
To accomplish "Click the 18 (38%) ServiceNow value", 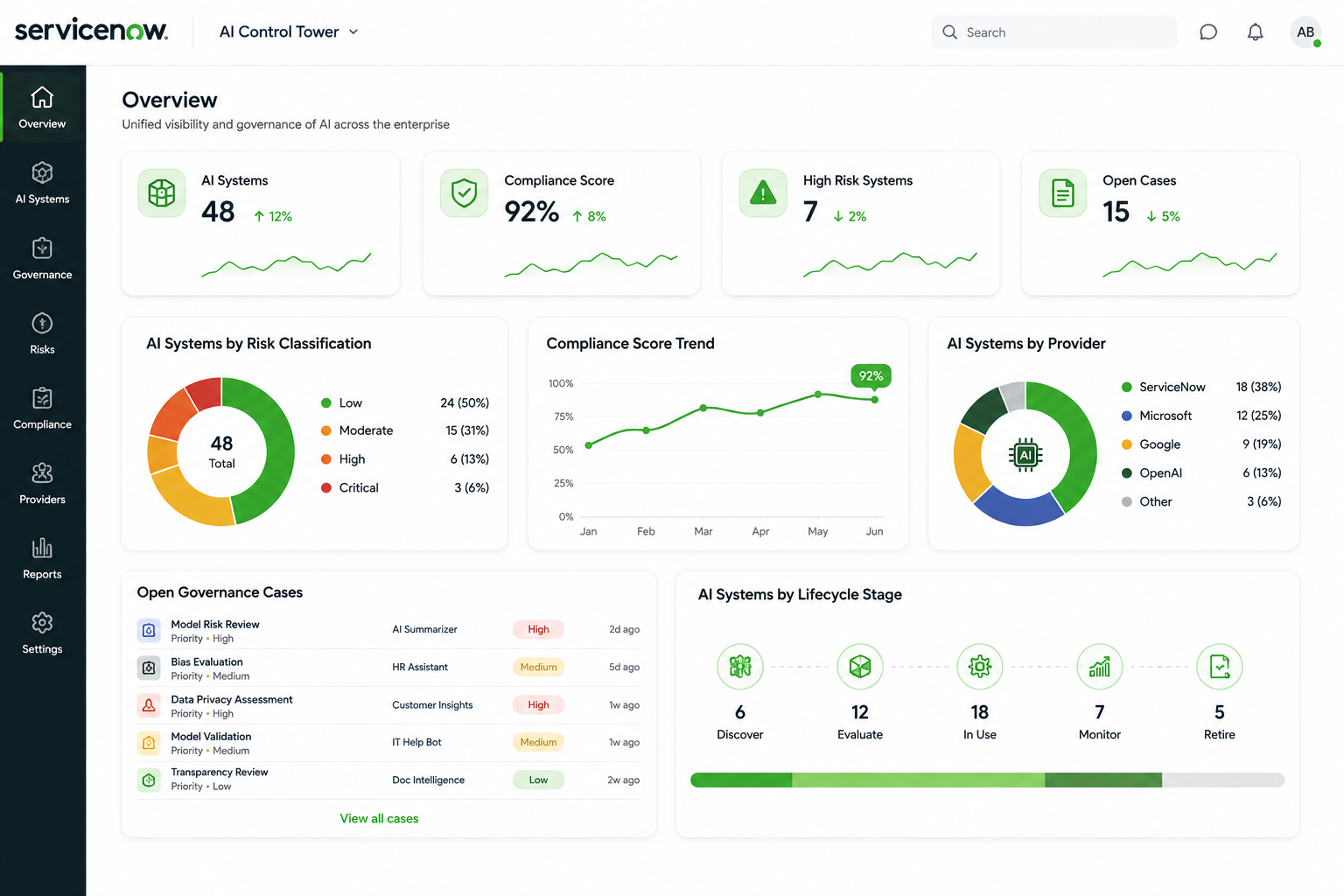I will pyautogui.click(x=1258, y=387).
